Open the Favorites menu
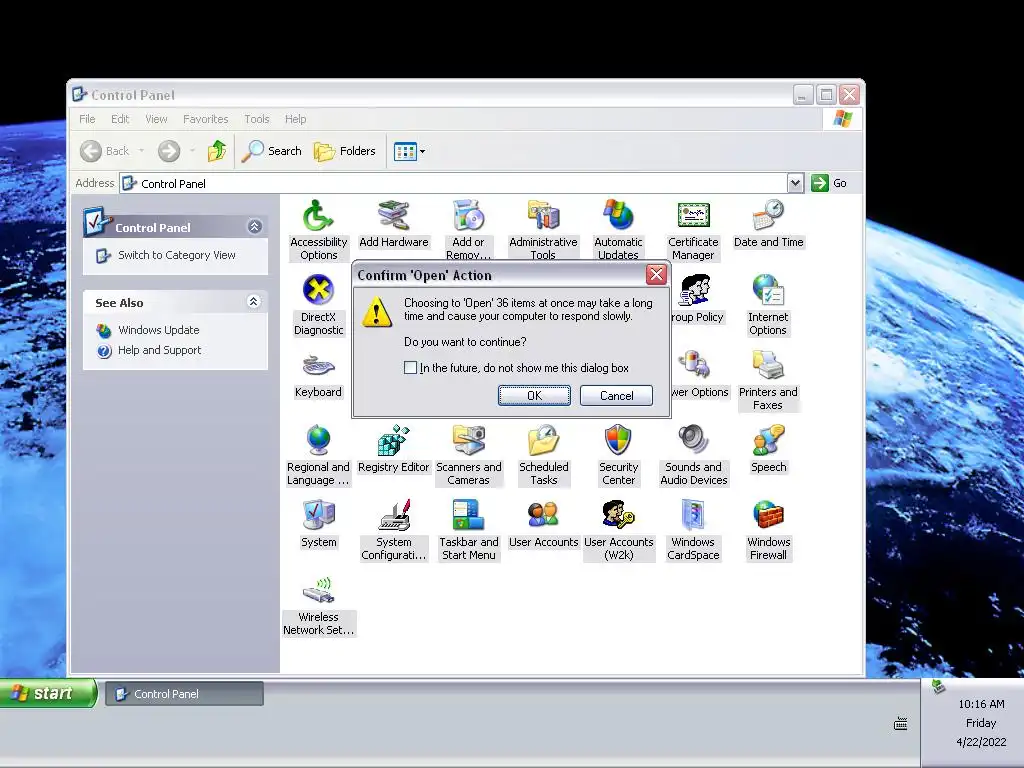Screen dimensions: 1024x768 tap(206, 119)
